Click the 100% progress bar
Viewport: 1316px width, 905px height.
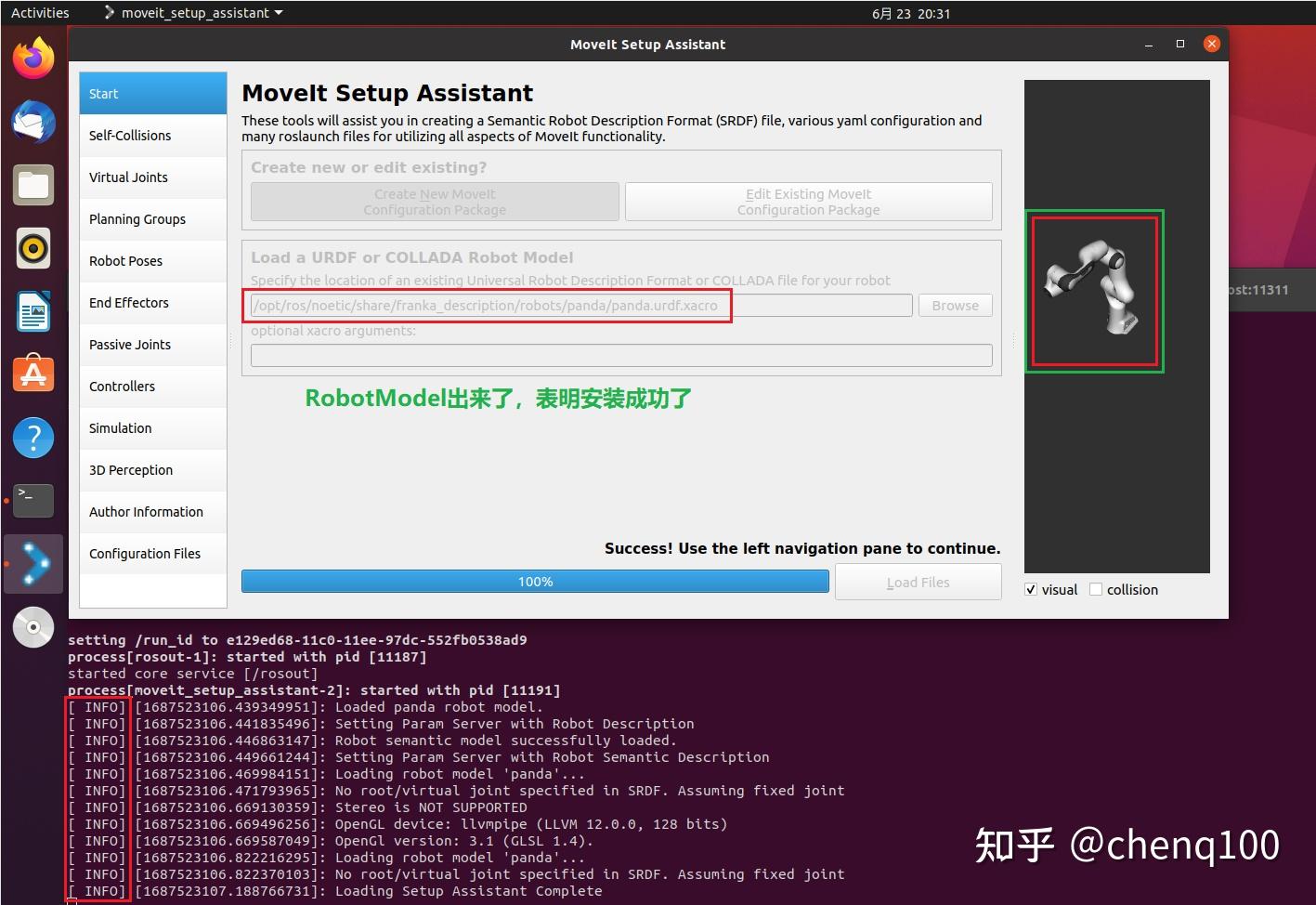point(535,581)
